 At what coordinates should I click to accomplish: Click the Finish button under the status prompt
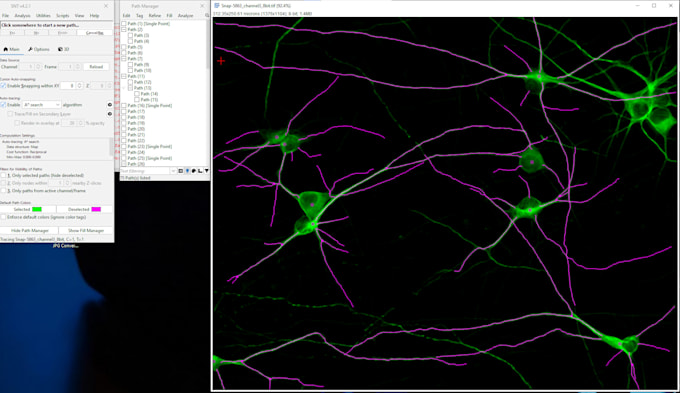tap(62, 33)
